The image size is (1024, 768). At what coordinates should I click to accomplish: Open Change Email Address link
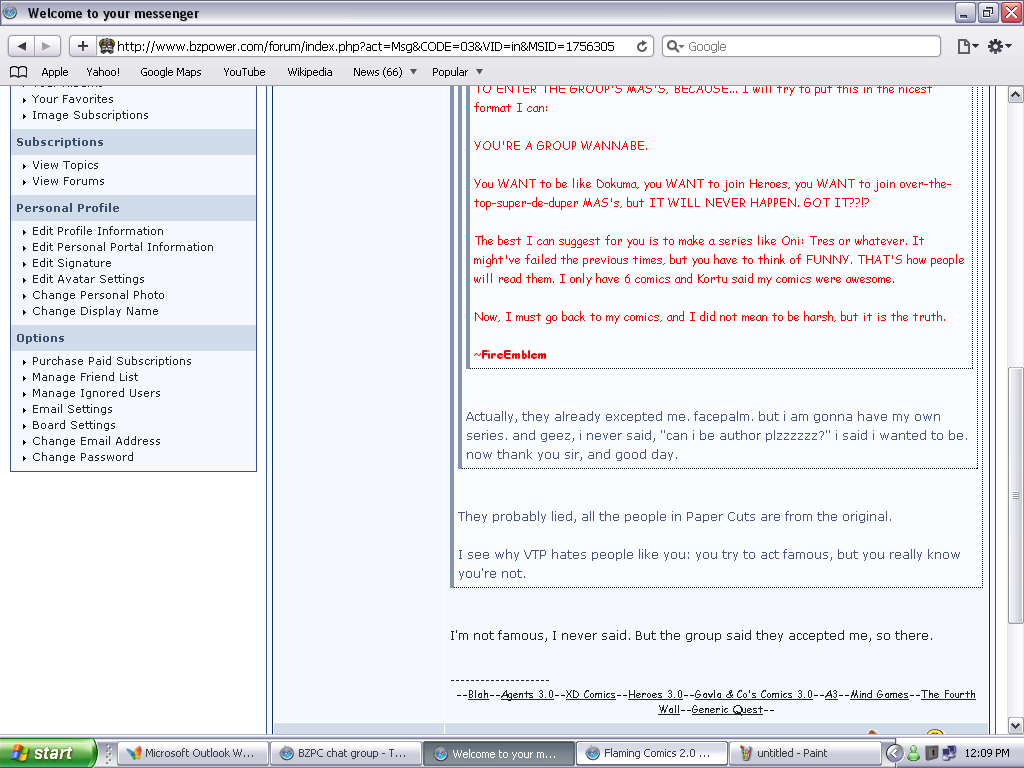(96, 441)
